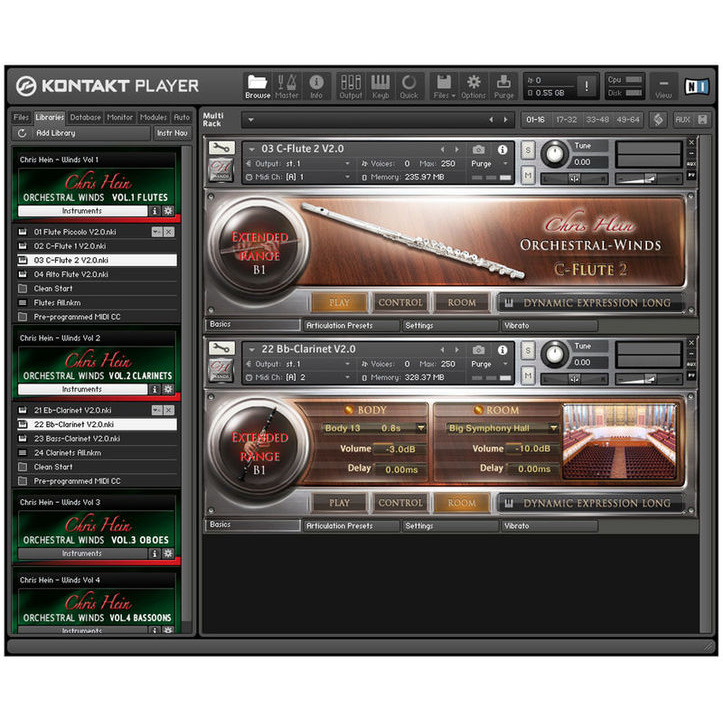Image resolution: width=723 pixels, height=723 pixels.
Task: Solo the Bb-Clarinet instrument
Action: click(528, 350)
